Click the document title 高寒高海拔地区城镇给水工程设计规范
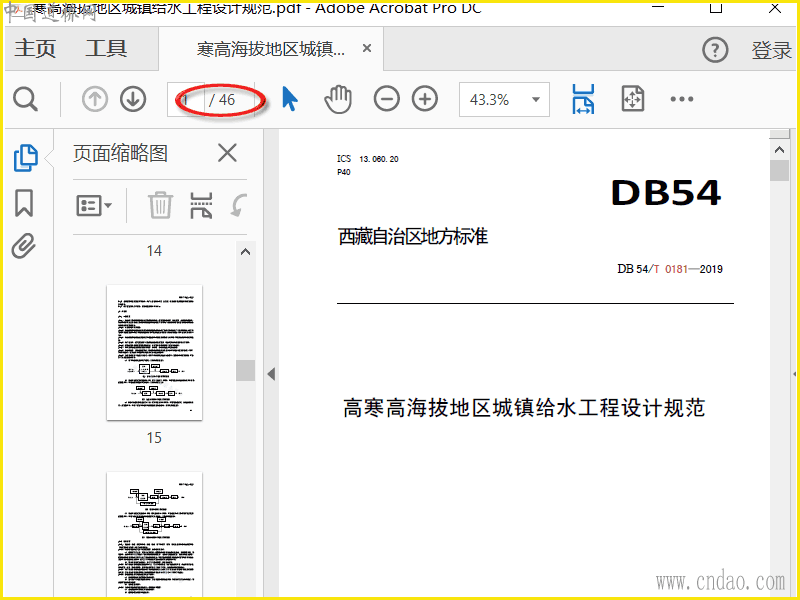The width and height of the screenshot is (800, 600). [524, 408]
